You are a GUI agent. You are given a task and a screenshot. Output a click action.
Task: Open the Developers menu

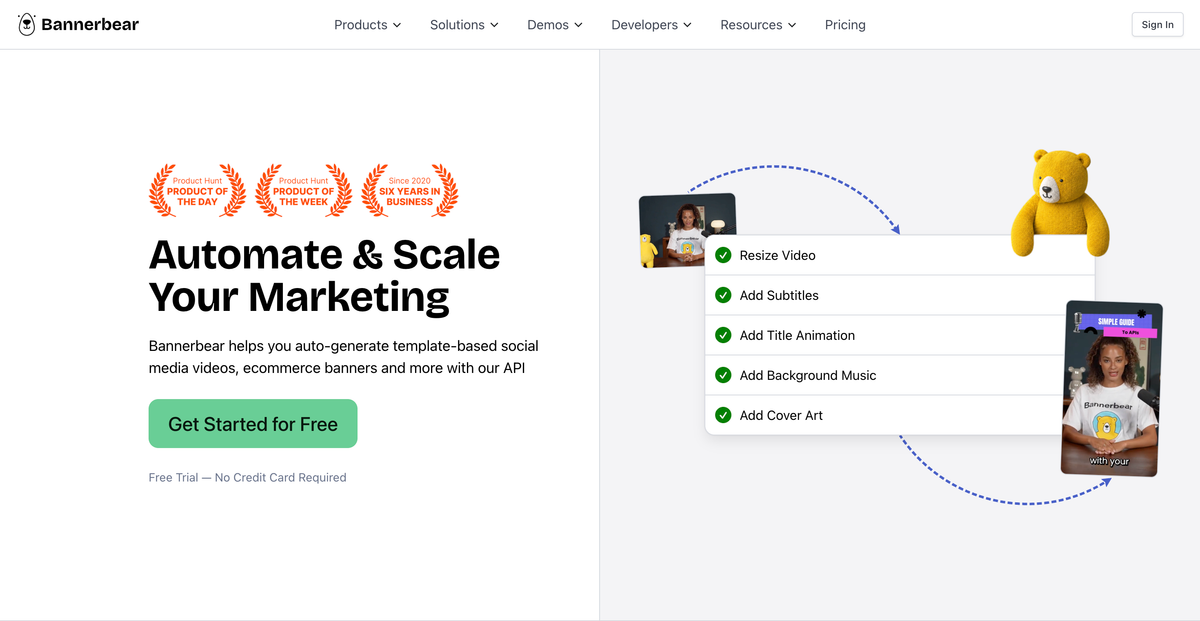click(652, 25)
